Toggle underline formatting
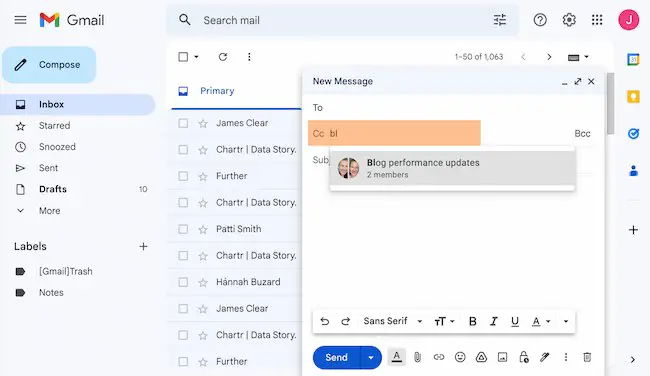 (515, 322)
